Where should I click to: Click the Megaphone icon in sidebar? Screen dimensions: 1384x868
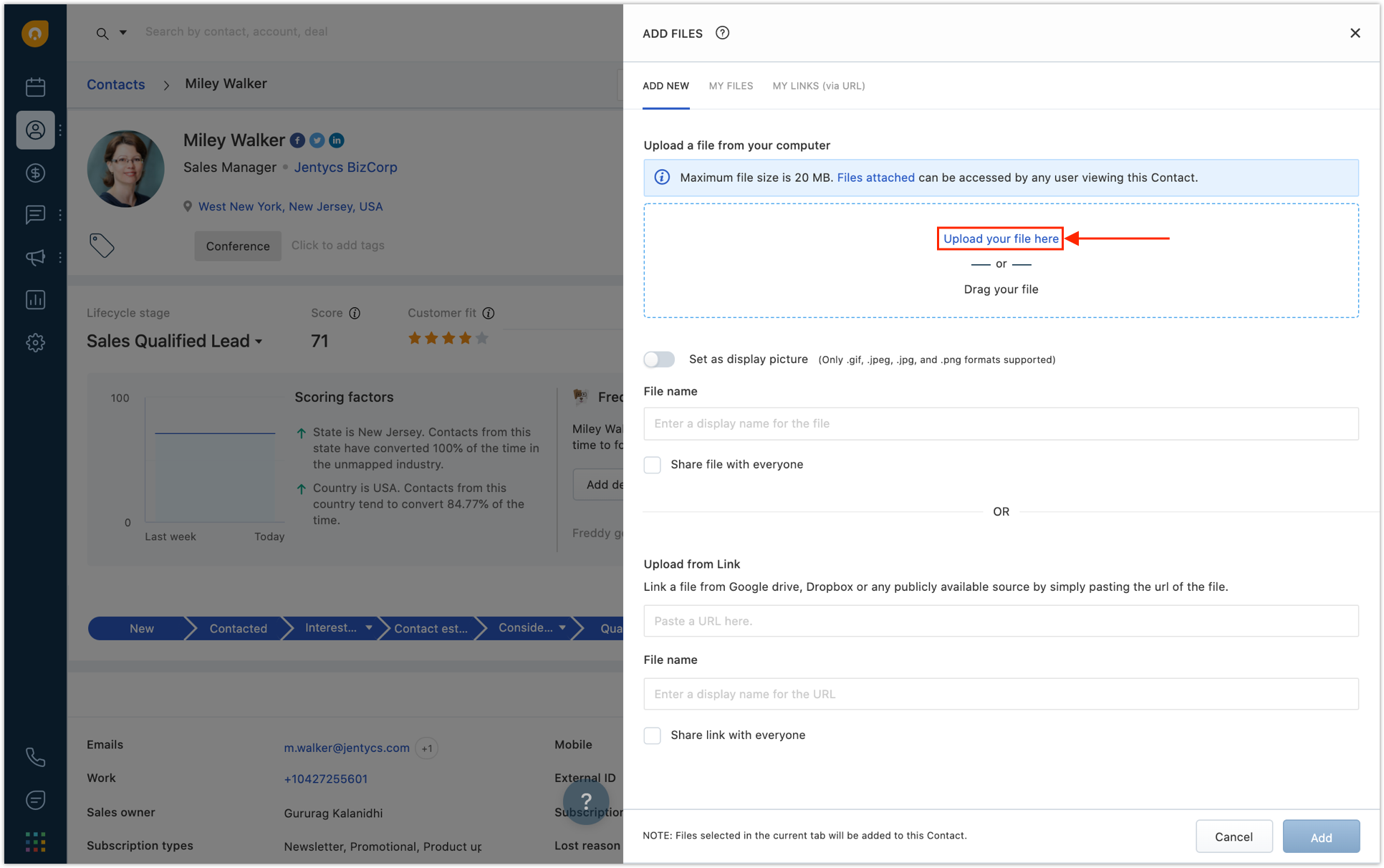34,257
